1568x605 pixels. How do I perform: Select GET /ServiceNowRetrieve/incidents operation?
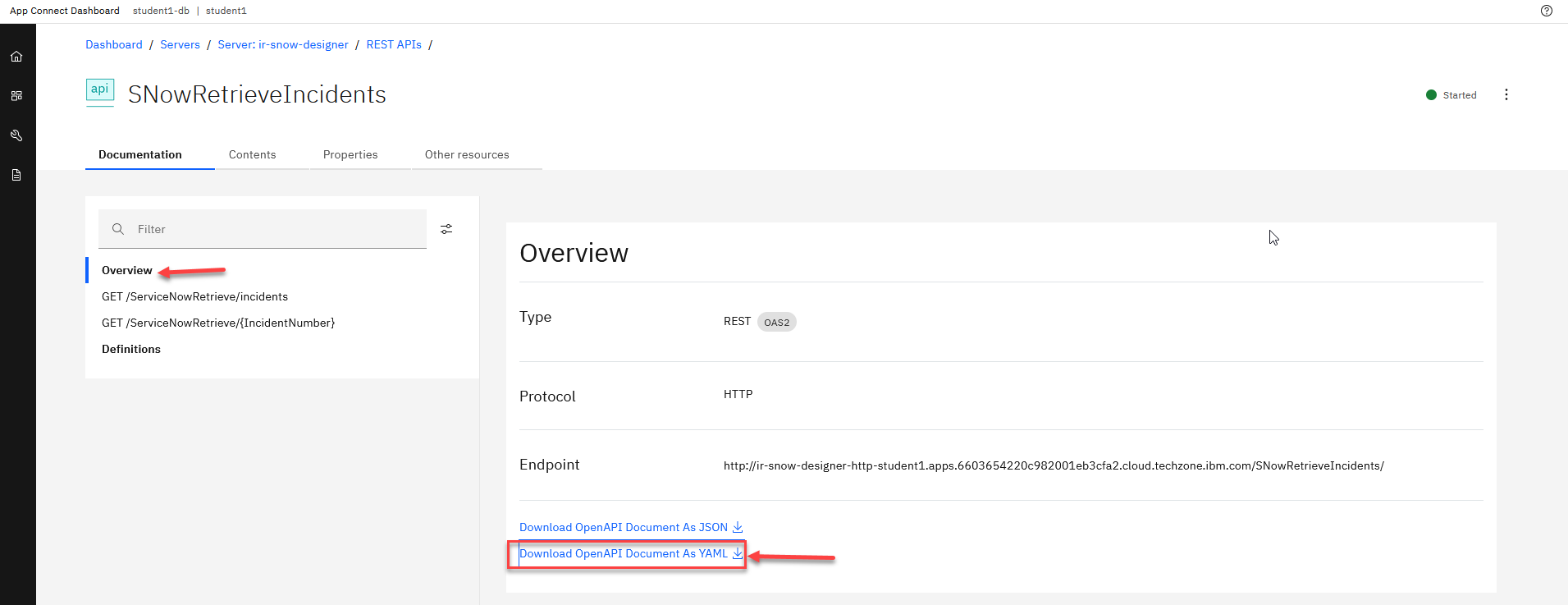[194, 296]
